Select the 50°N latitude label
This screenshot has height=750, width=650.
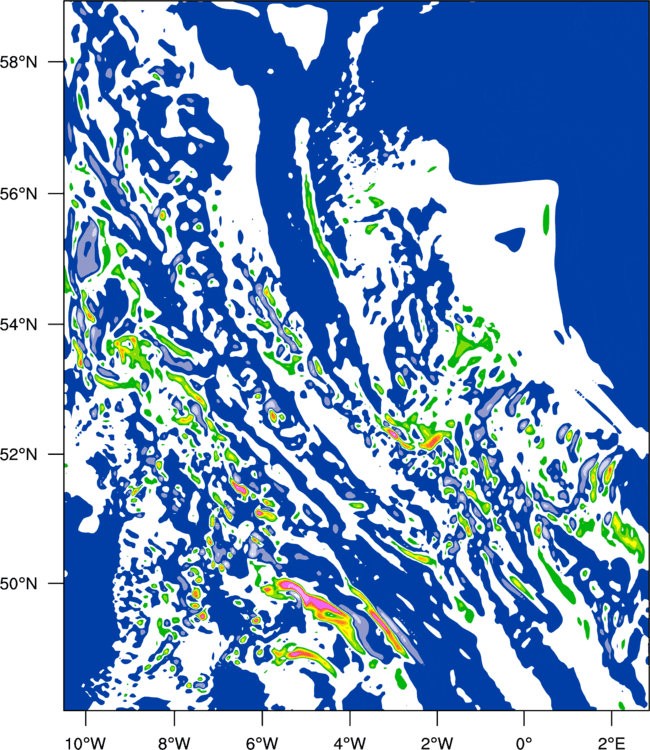[19, 584]
